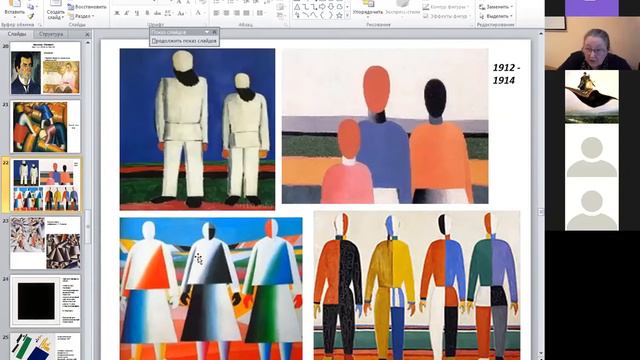Select the right block arrow shape

(322, 7)
